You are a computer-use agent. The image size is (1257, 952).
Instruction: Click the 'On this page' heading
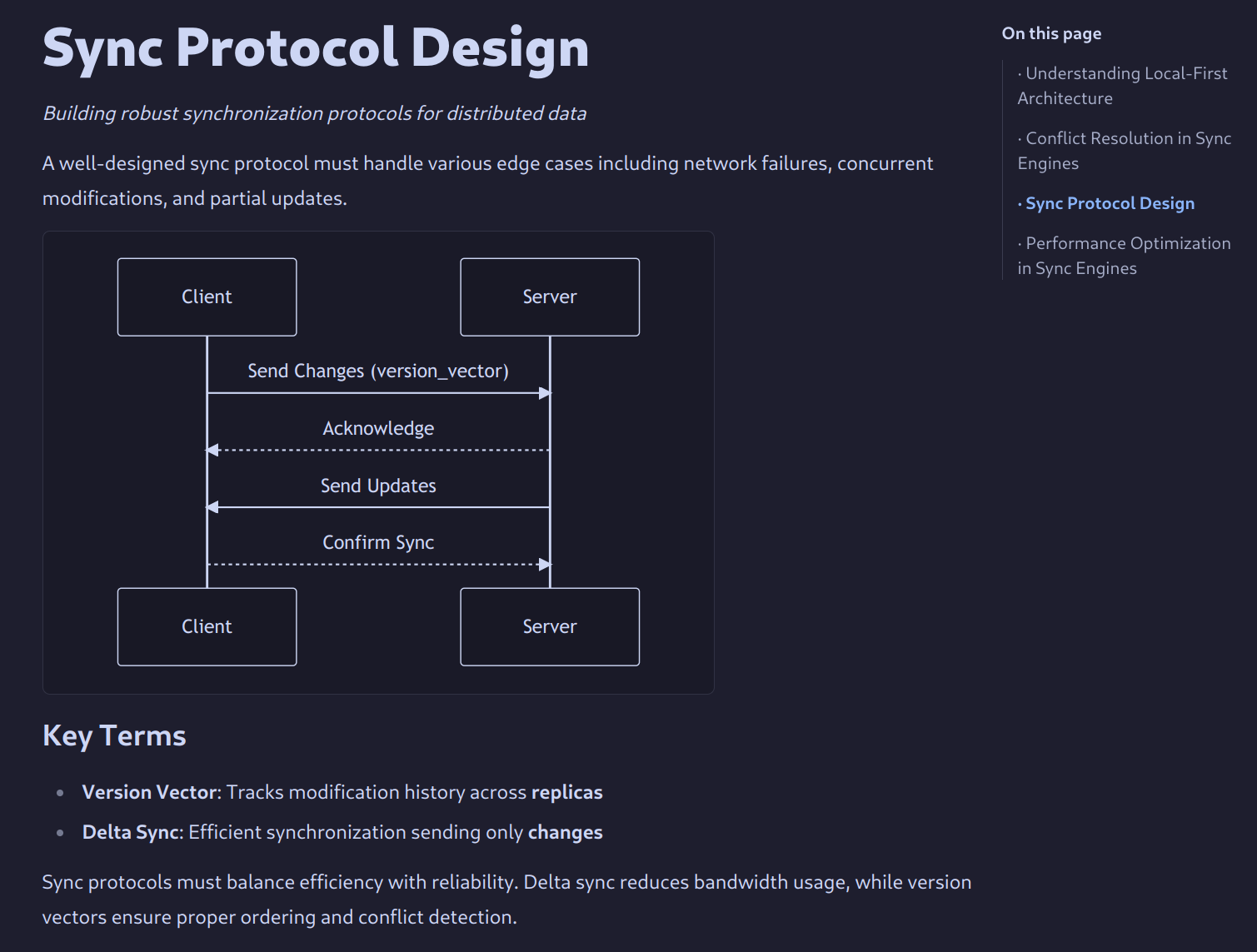(x=1051, y=33)
